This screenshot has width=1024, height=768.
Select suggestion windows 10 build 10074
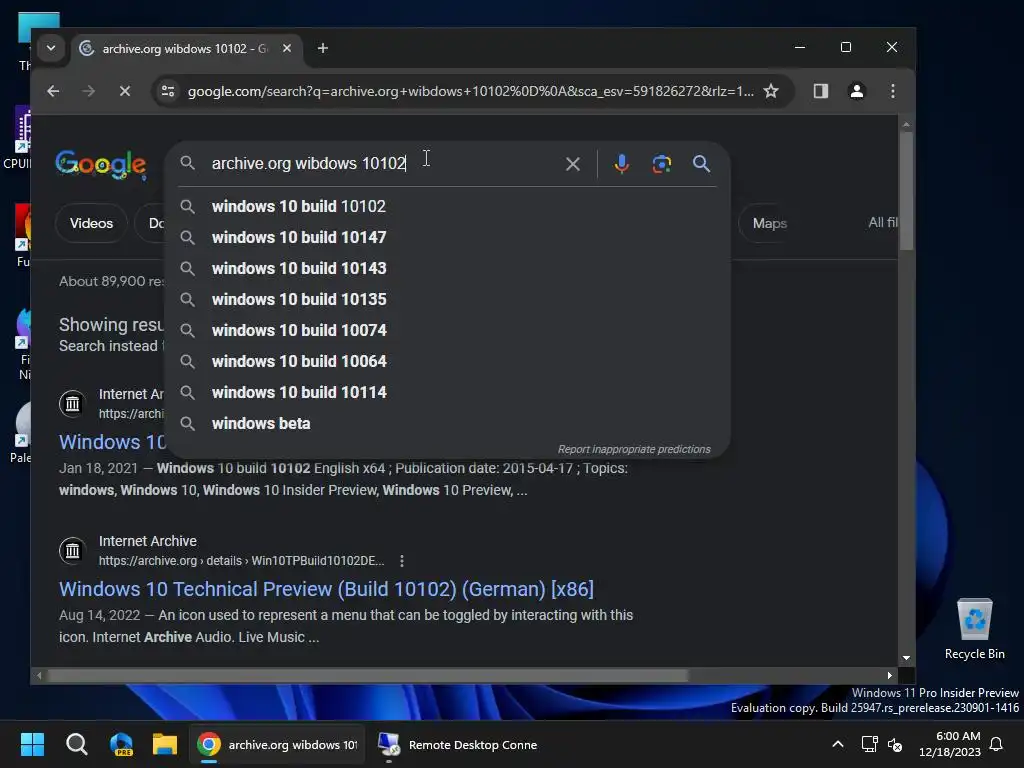click(447, 330)
